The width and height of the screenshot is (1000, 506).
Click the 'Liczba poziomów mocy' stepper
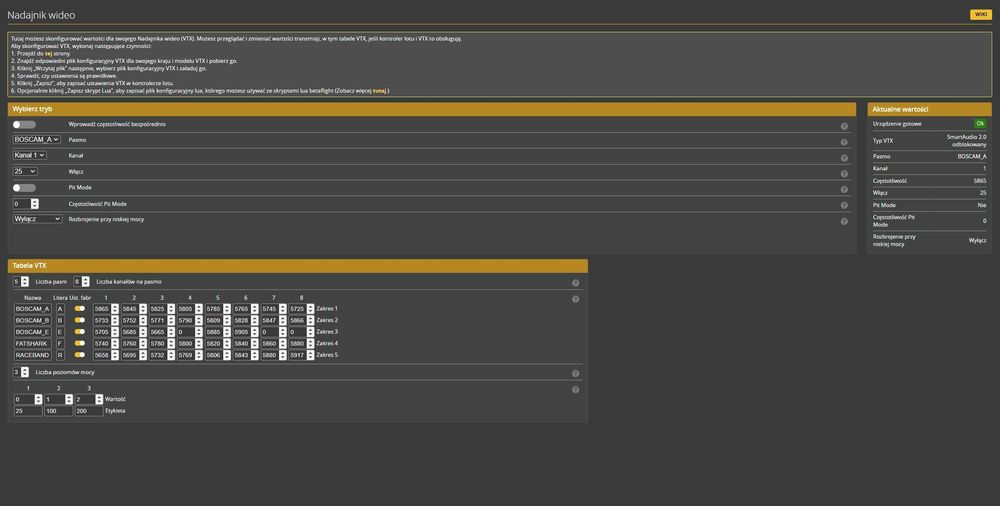pyautogui.click(x=25, y=372)
